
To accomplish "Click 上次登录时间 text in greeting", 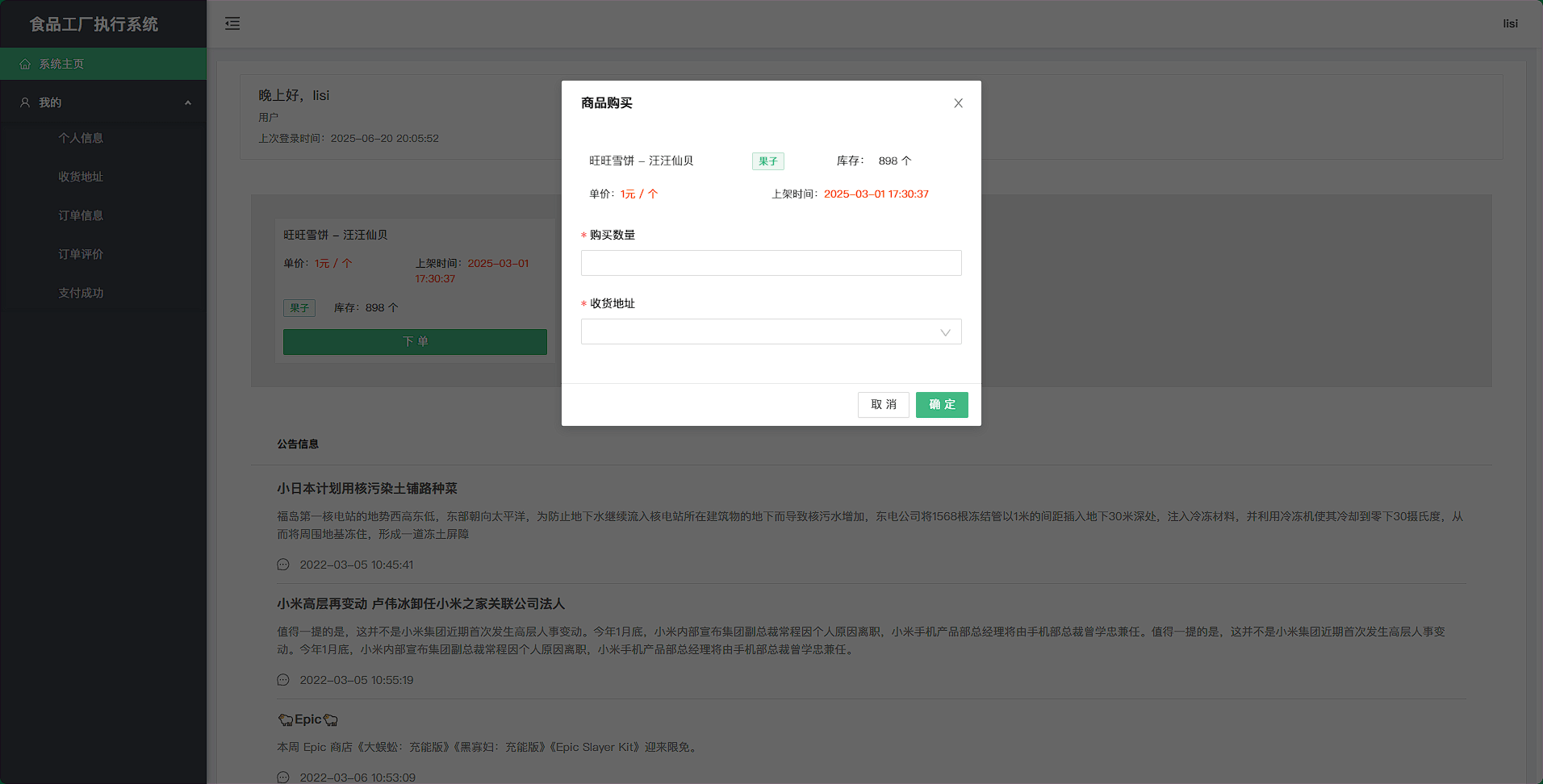I will 349,138.
